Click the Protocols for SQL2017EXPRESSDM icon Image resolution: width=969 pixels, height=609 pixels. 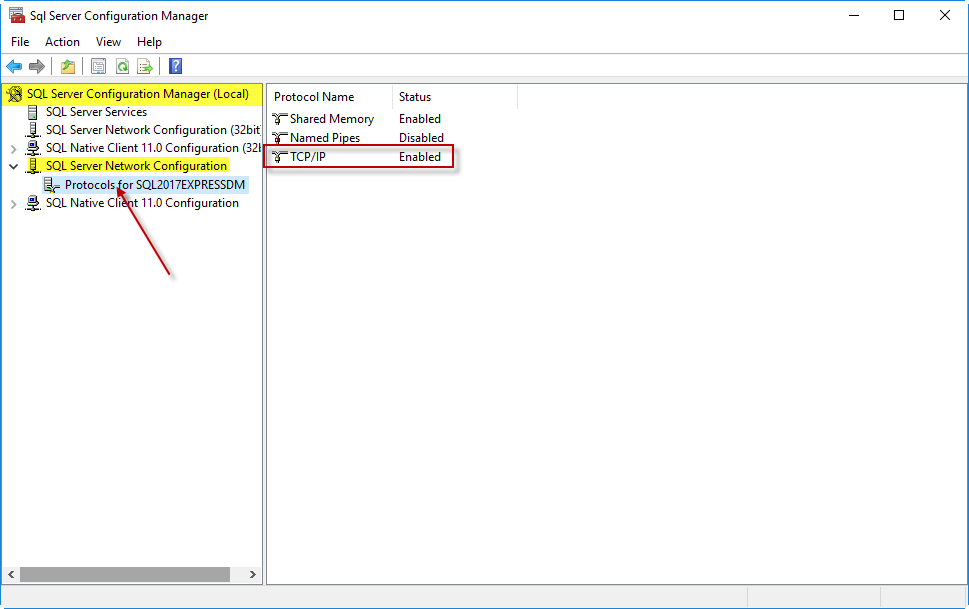coord(52,185)
